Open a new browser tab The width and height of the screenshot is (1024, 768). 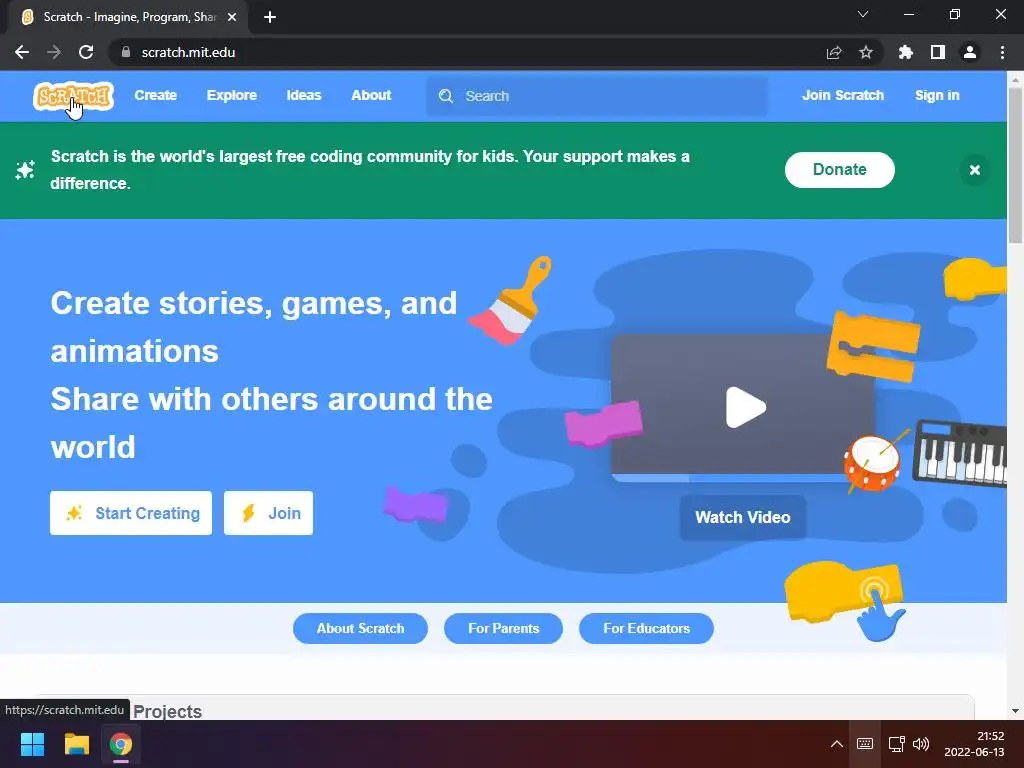(270, 17)
